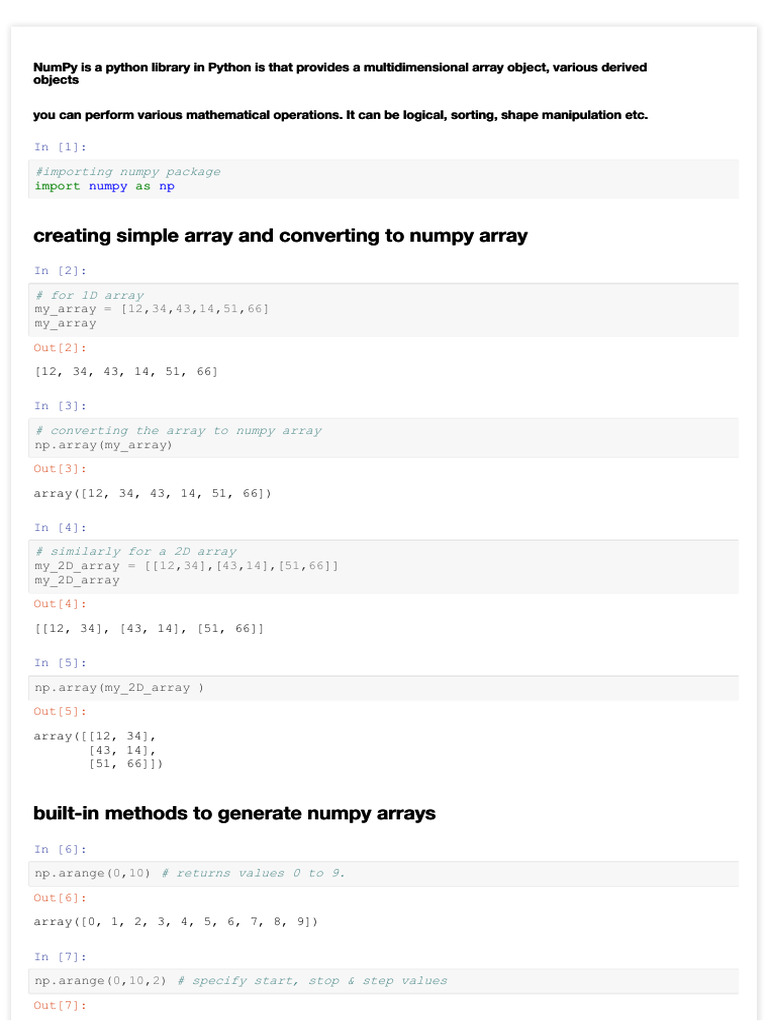The image size is (768, 1024).
Task: Click the 'np.array(my_2D_array )' code cell
Action: point(119,688)
